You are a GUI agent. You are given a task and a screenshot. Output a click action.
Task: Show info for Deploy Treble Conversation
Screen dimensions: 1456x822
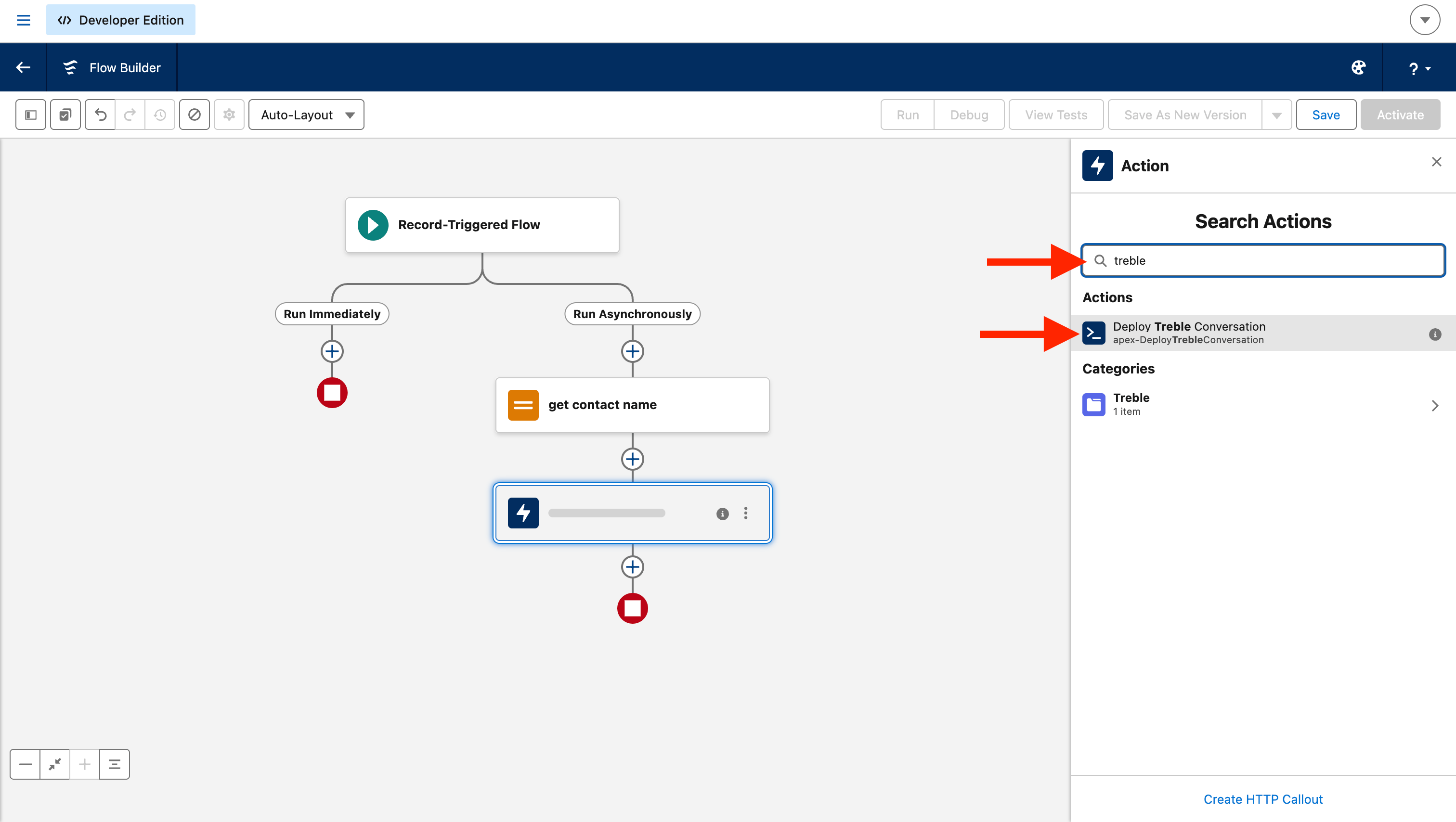pyautogui.click(x=1434, y=334)
